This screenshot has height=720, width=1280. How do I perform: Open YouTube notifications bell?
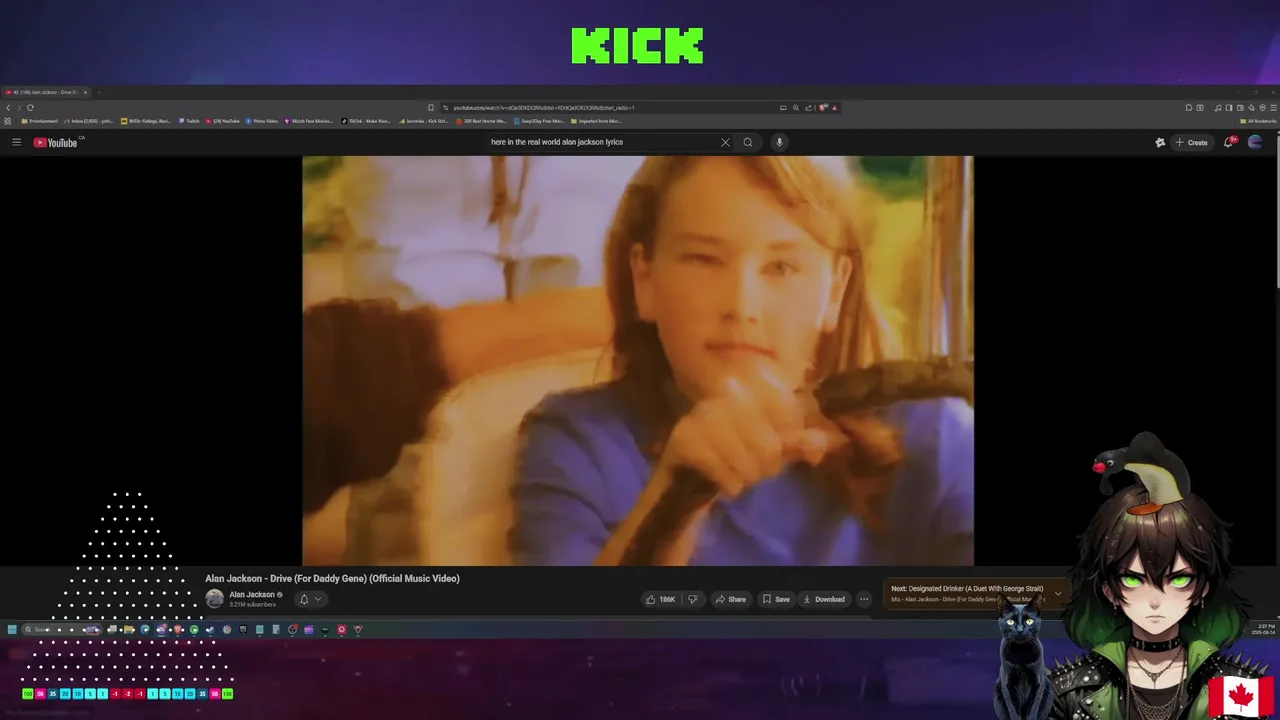[1229, 142]
